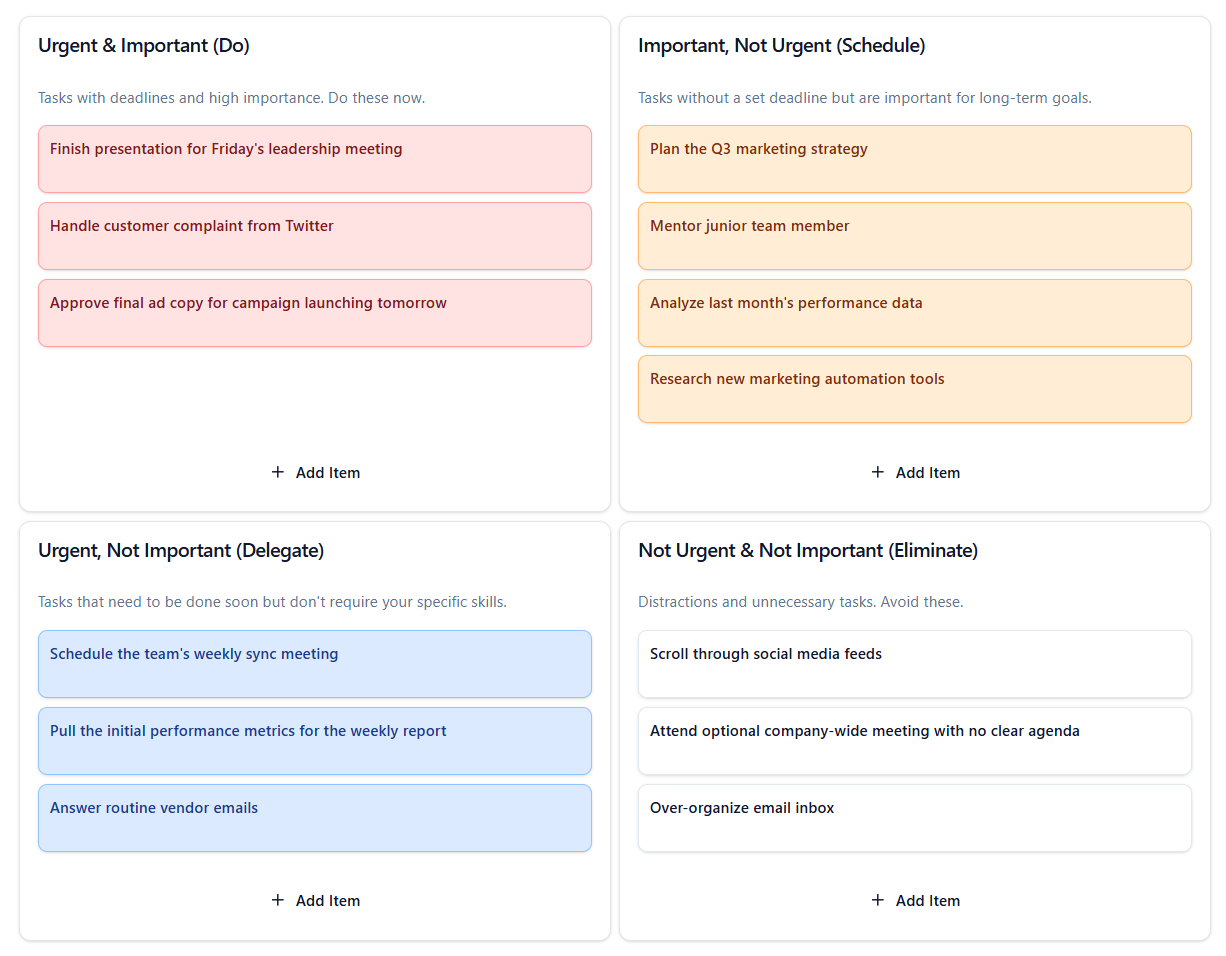Select the Friday leadership presentation task
This screenshot has width=1226, height=956.
click(x=314, y=159)
